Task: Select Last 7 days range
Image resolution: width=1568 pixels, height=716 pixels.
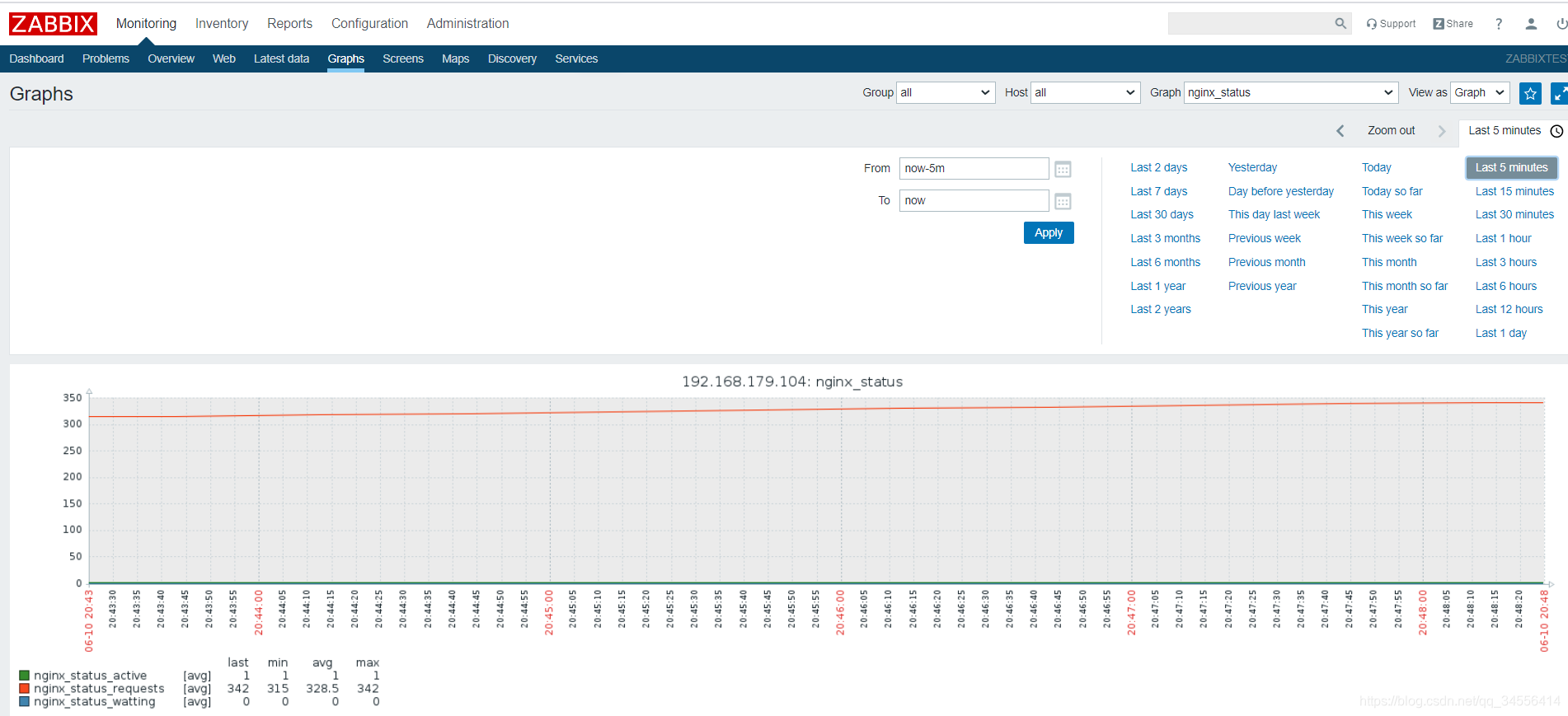Action: tap(1158, 192)
